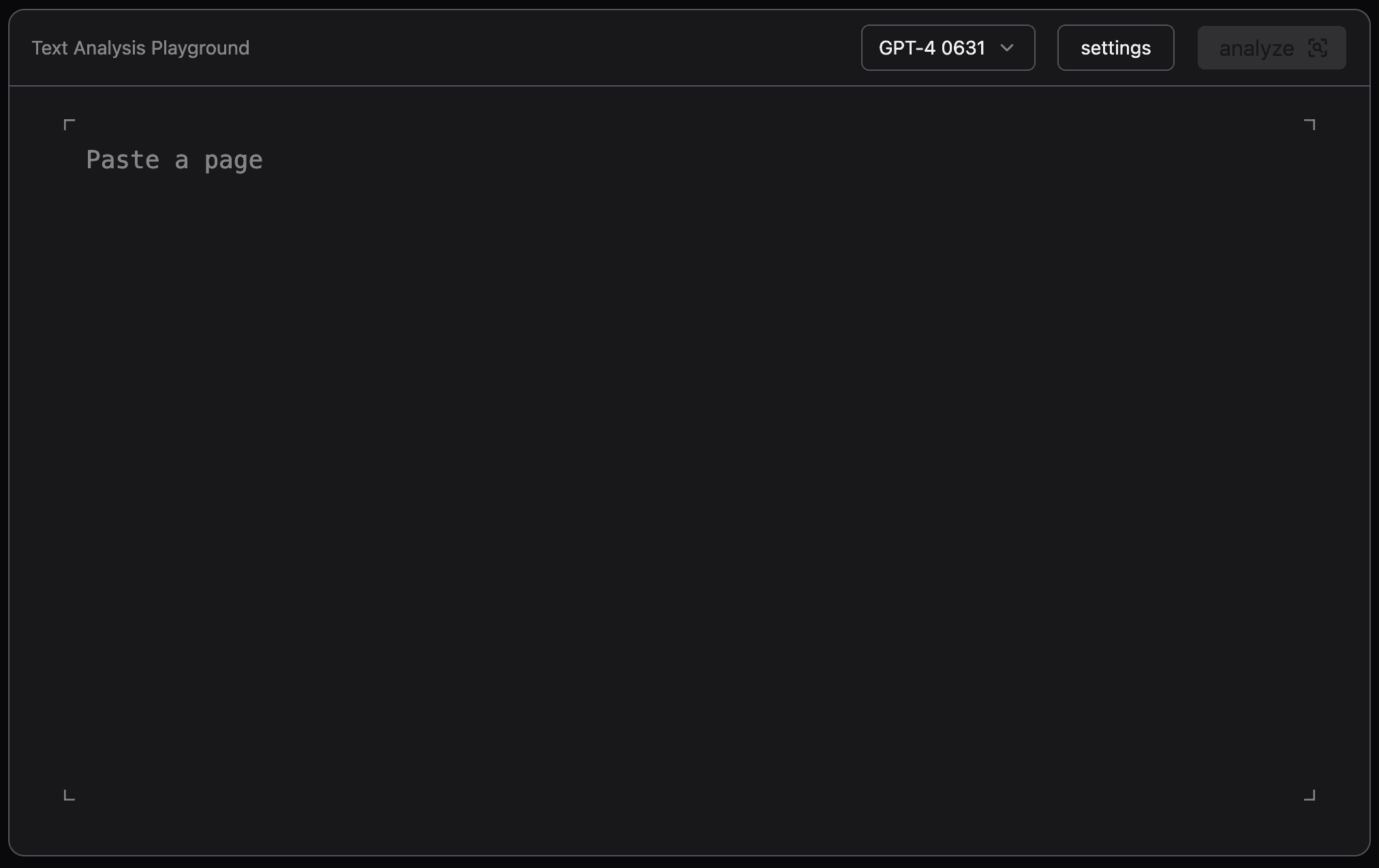1379x868 pixels.
Task: Click the chevron arrow beside GPT-4 0631
Action: point(1007,48)
